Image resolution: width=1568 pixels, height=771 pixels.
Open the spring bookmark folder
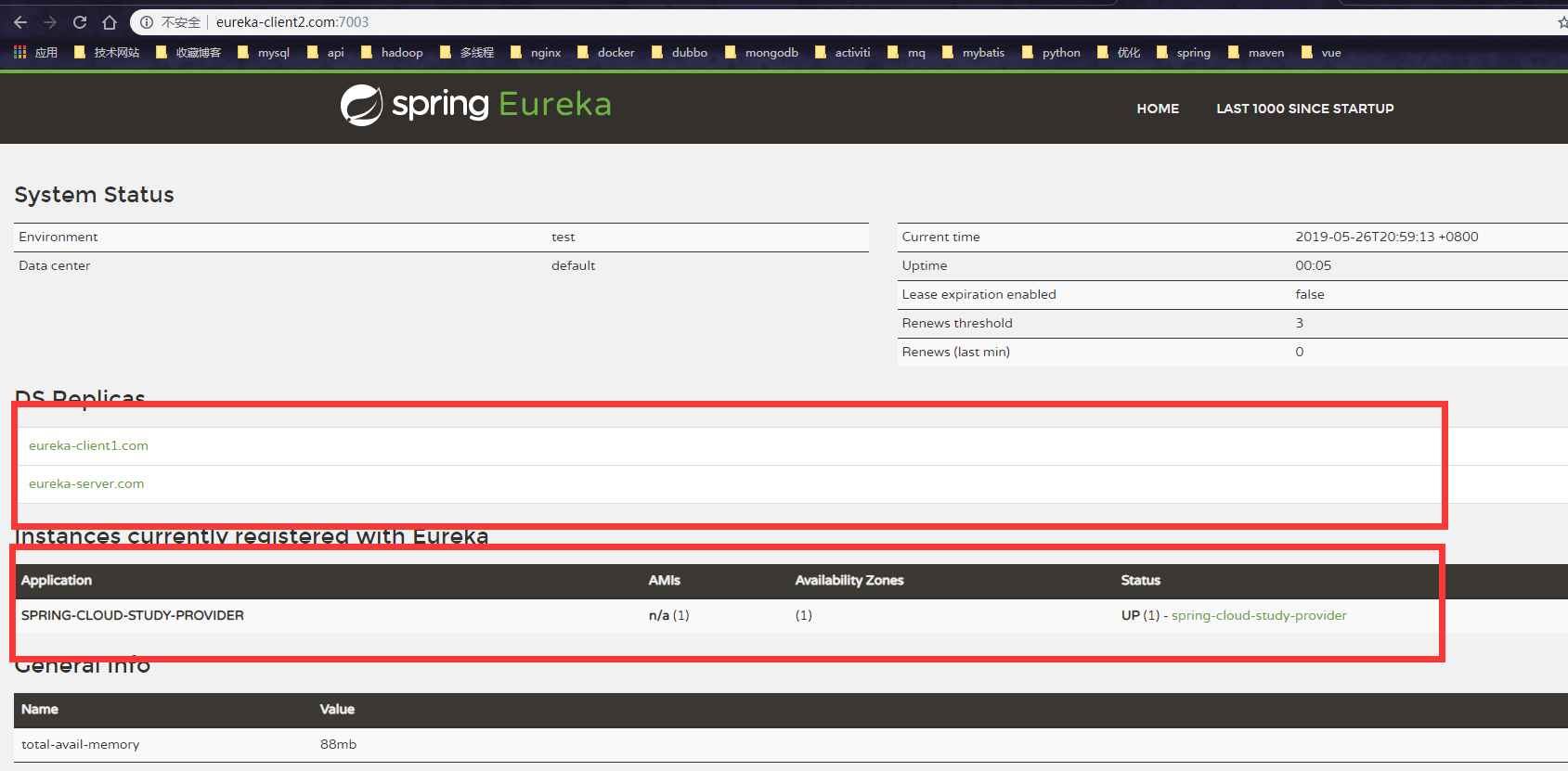1184,53
